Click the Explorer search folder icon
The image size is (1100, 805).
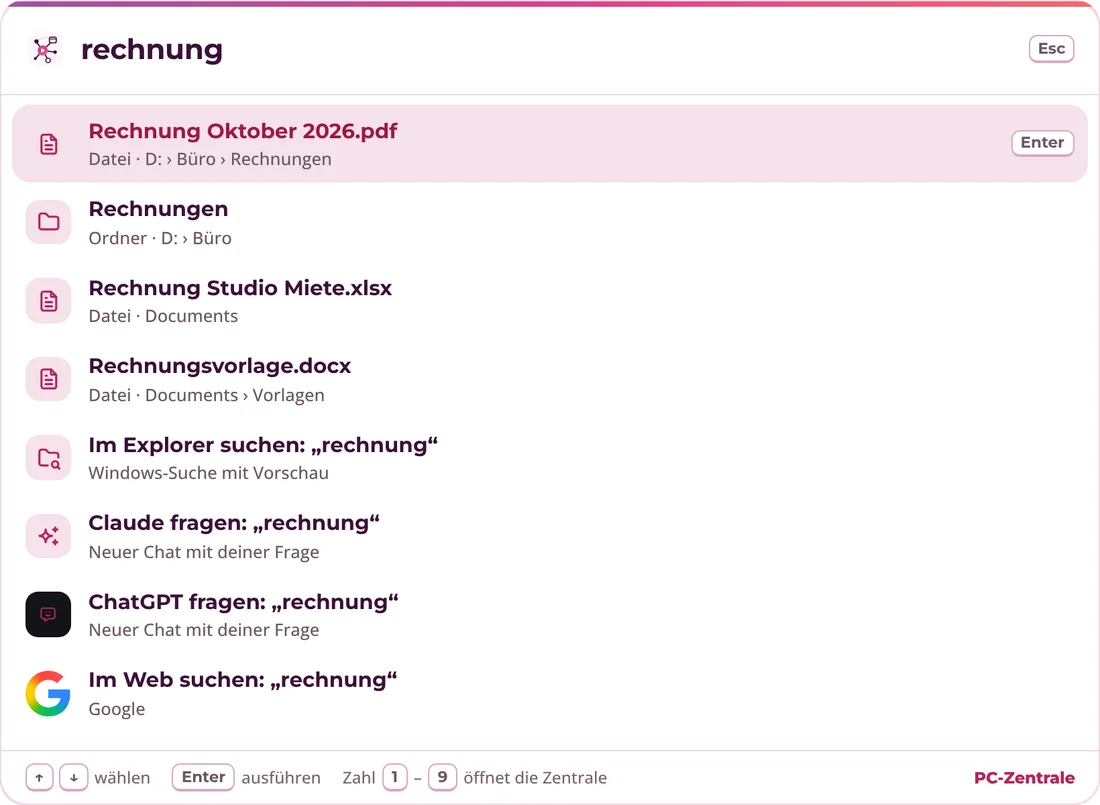pyautogui.click(x=48, y=458)
